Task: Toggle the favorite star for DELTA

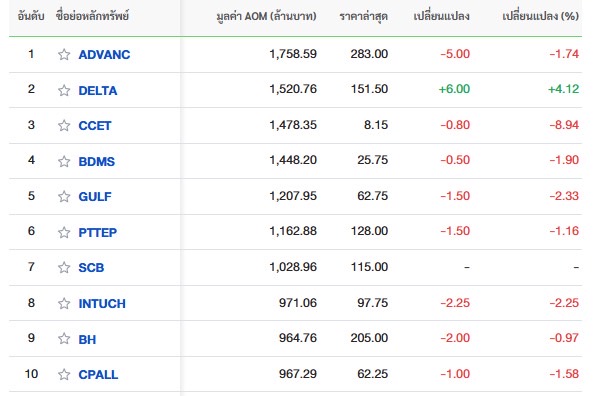Action: coord(64,90)
